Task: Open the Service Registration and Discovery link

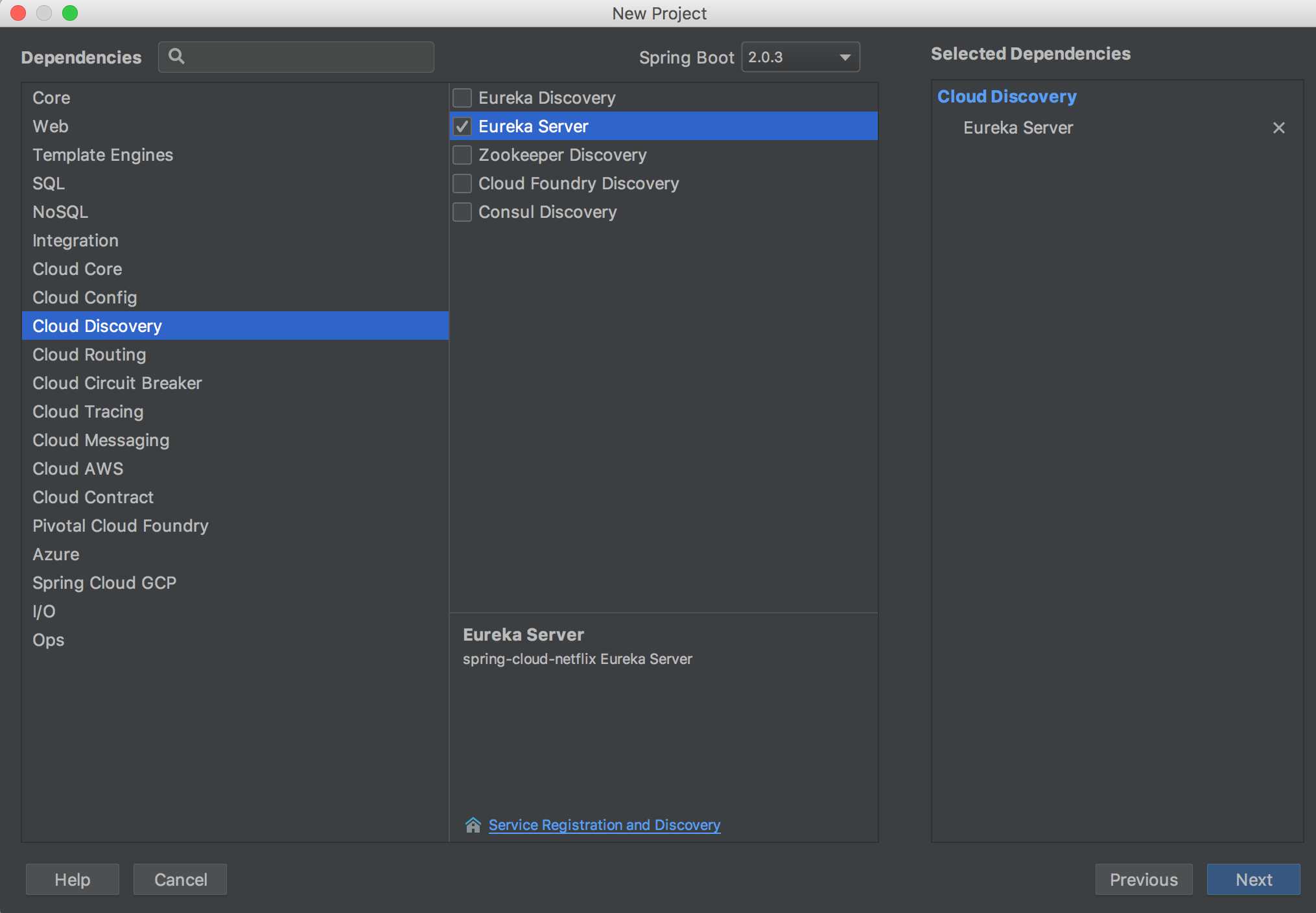Action: click(x=604, y=825)
